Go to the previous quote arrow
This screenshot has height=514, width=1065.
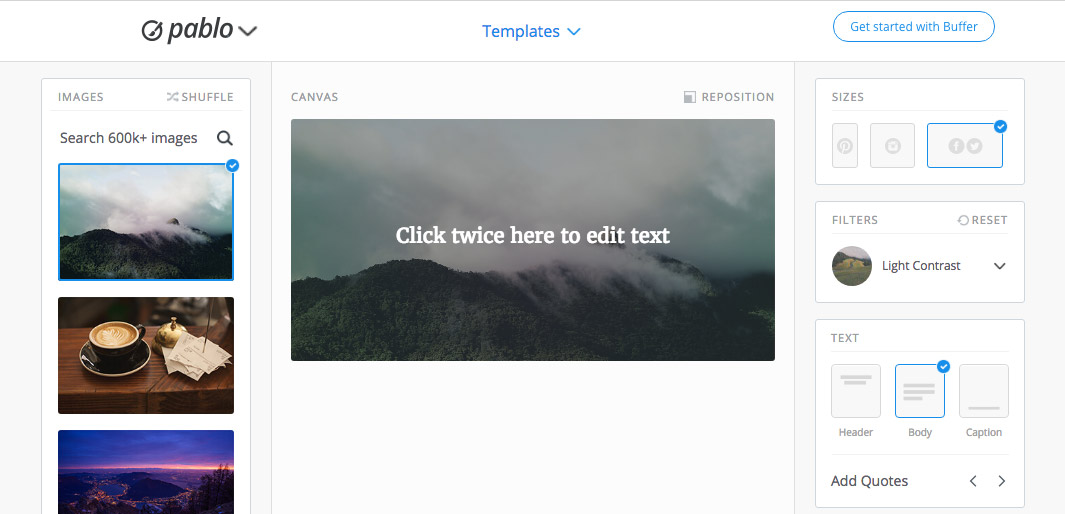(973, 481)
